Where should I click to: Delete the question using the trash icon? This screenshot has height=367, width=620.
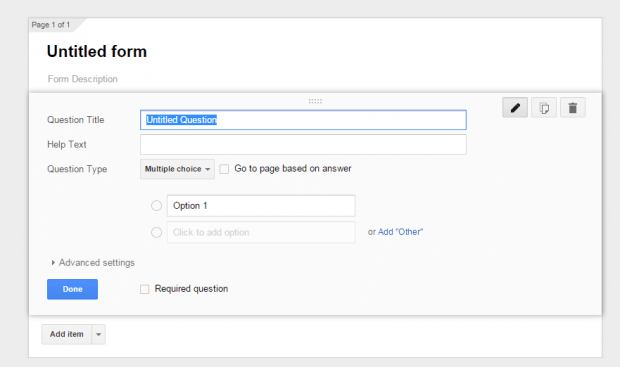pos(573,108)
